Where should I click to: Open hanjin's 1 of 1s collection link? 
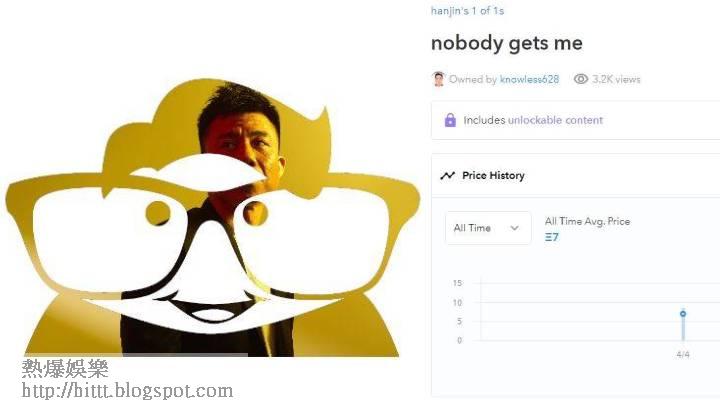click(x=467, y=11)
